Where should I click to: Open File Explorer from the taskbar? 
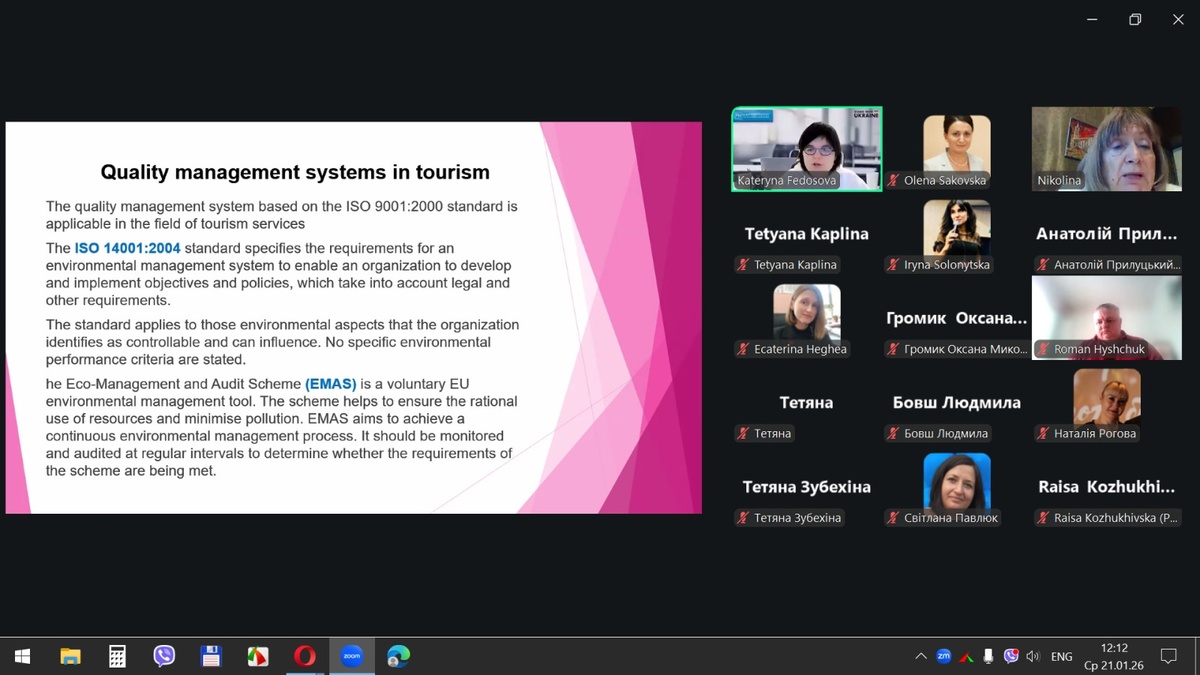[x=70, y=656]
